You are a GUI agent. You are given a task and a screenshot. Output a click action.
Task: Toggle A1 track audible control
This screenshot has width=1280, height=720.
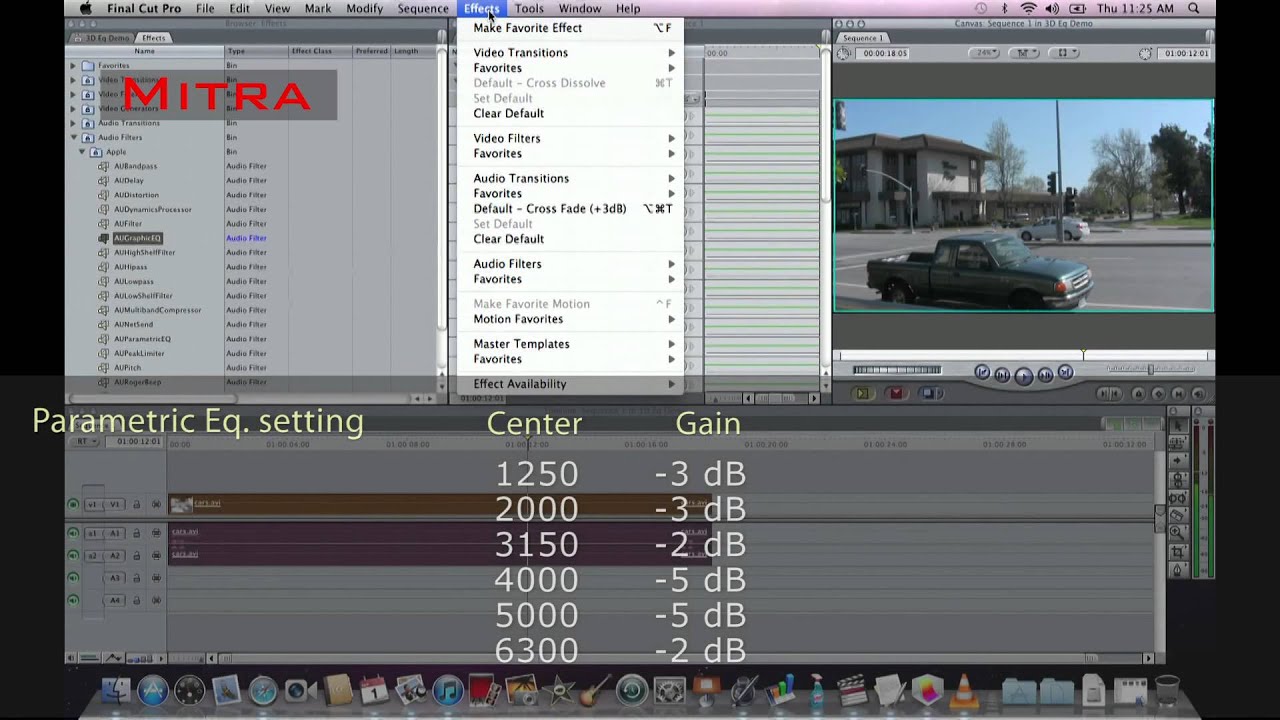click(73, 533)
